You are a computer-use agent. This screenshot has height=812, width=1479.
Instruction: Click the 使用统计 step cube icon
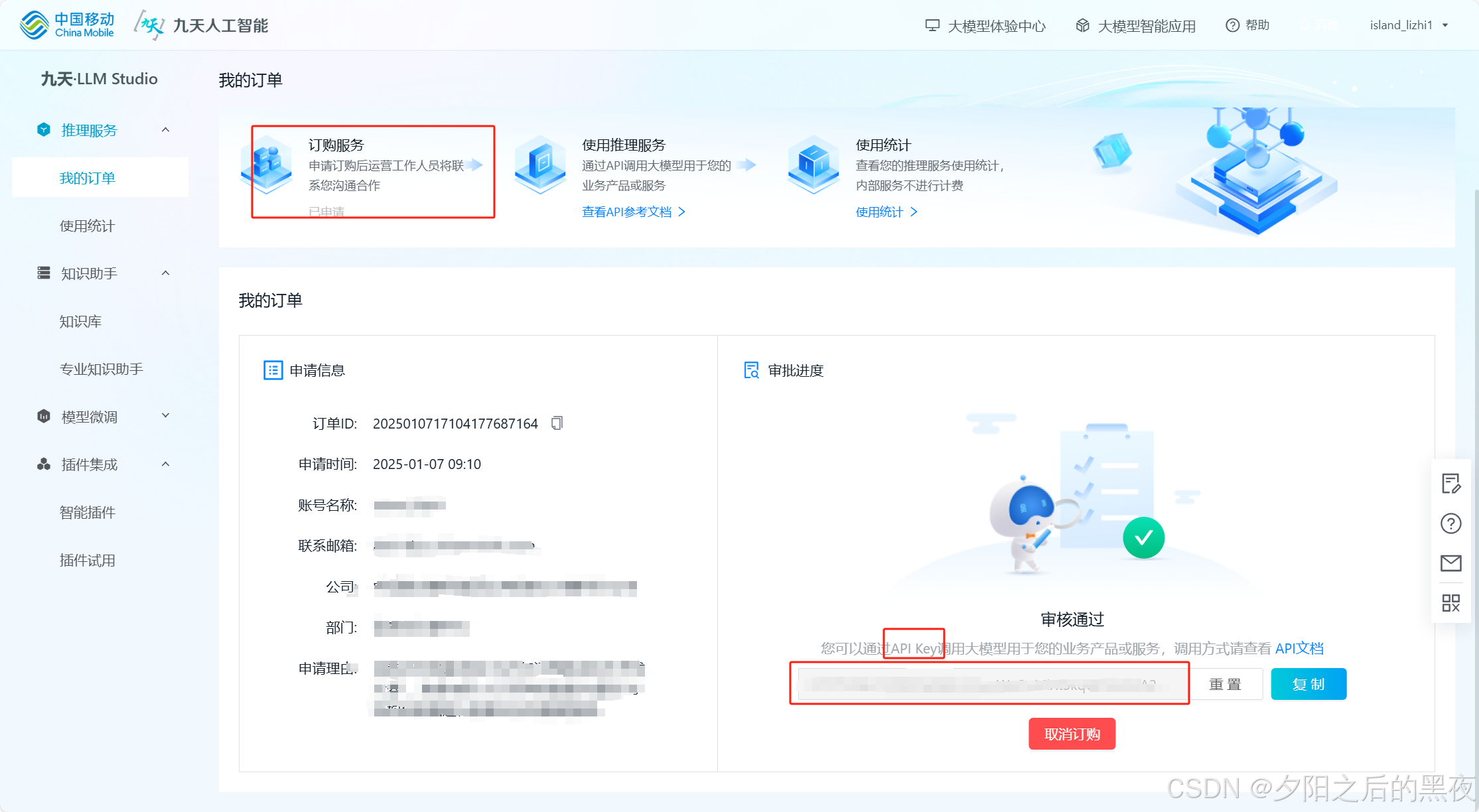pyautogui.click(x=813, y=165)
